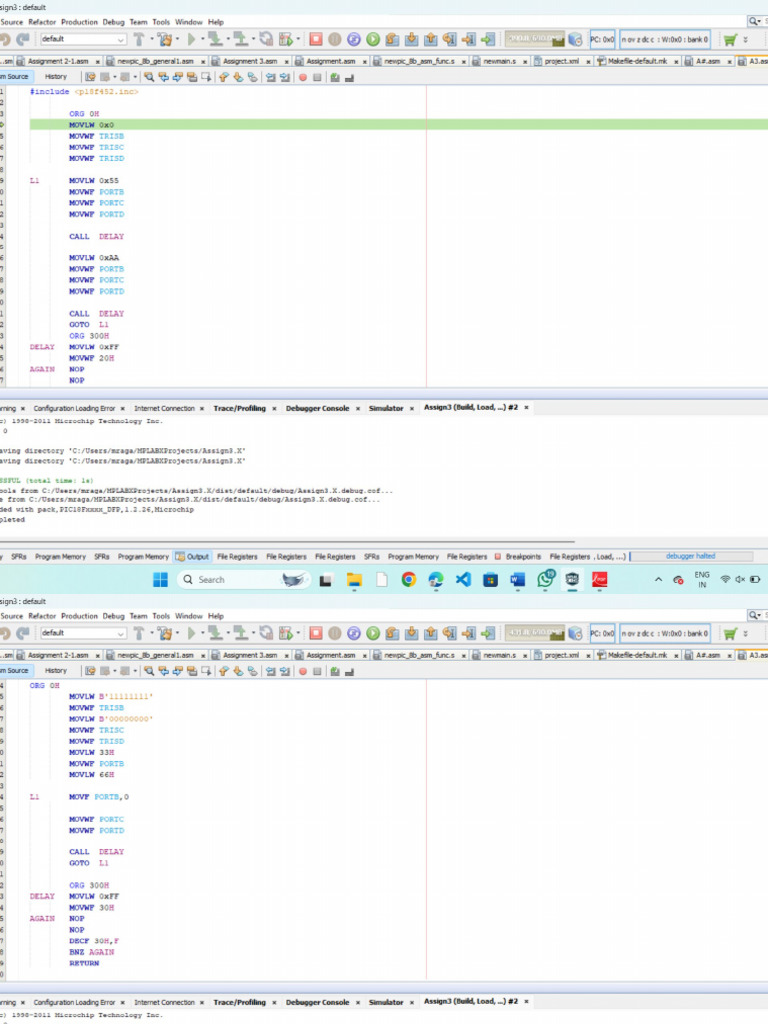Expand Run Project dropdown arrow in upper window

pyautogui.click(x=202, y=39)
